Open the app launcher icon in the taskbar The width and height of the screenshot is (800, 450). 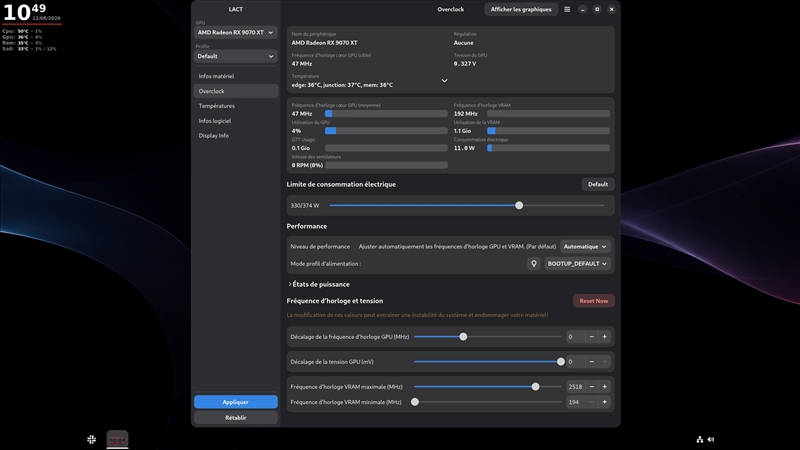(91, 439)
